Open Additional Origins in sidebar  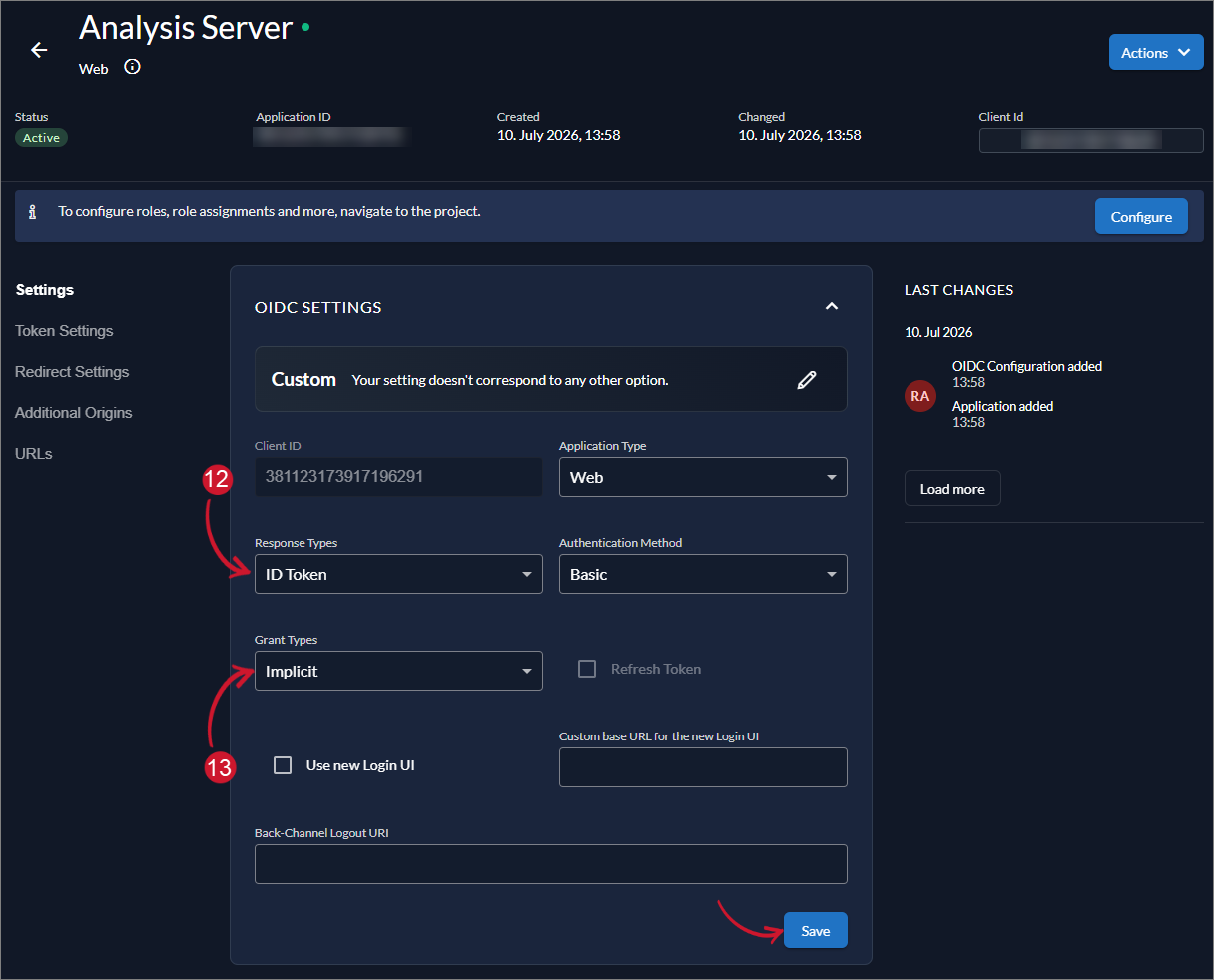[74, 413]
